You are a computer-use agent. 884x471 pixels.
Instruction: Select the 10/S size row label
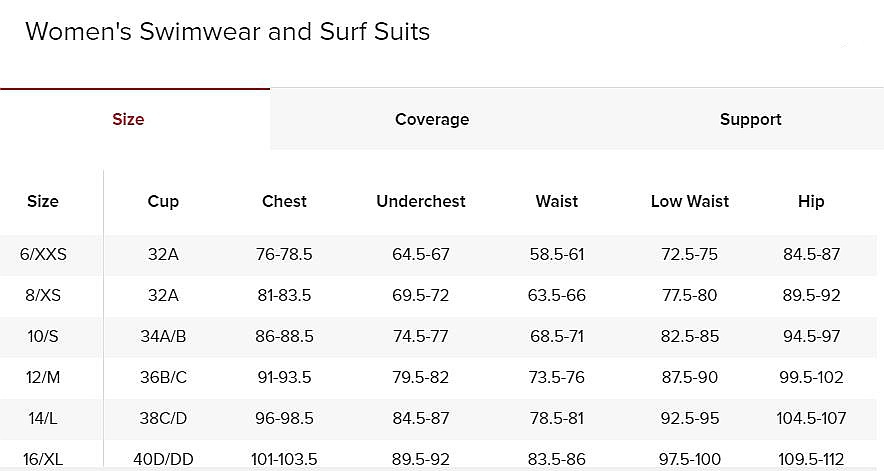click(x=43, y=336)
